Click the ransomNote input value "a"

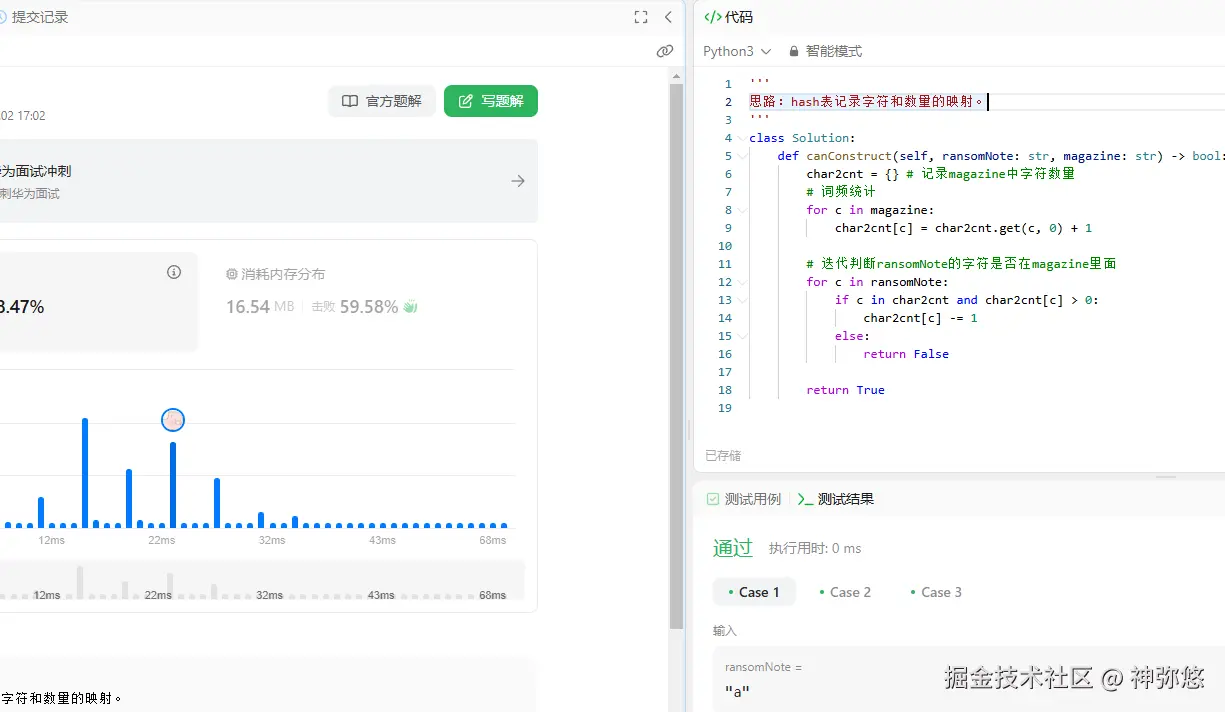point(737,691)
